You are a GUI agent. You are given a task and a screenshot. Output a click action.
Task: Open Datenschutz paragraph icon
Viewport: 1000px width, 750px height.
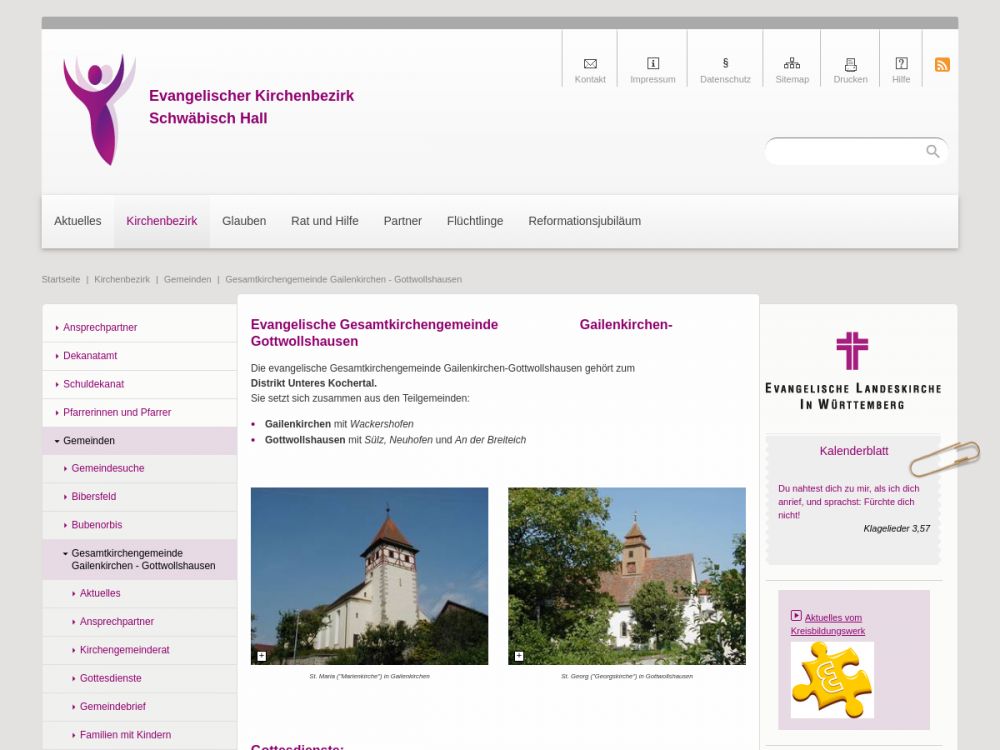pyautogui.click(x=725, y=64)
